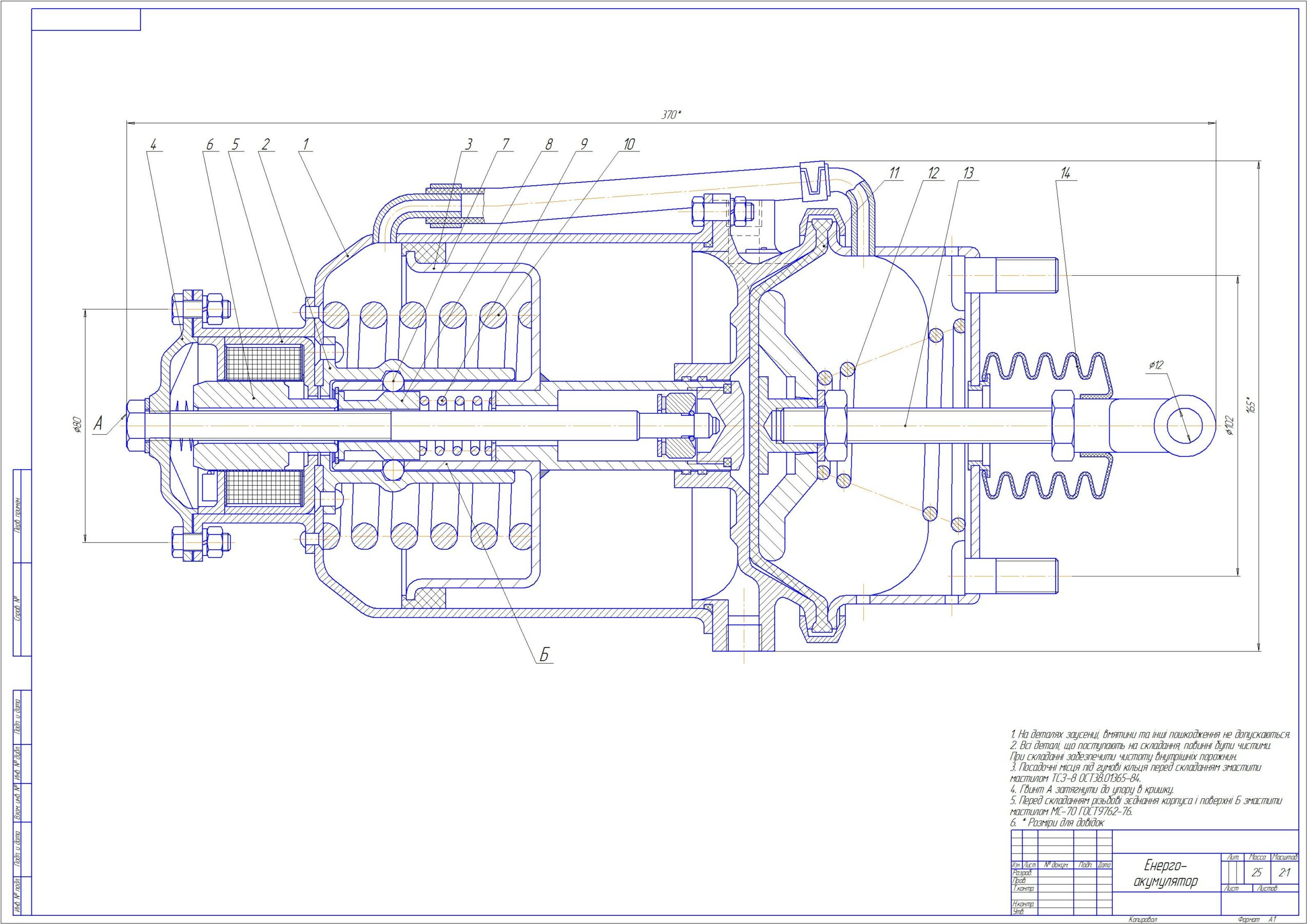Click the part callout number "2"

tap(265, 144)
